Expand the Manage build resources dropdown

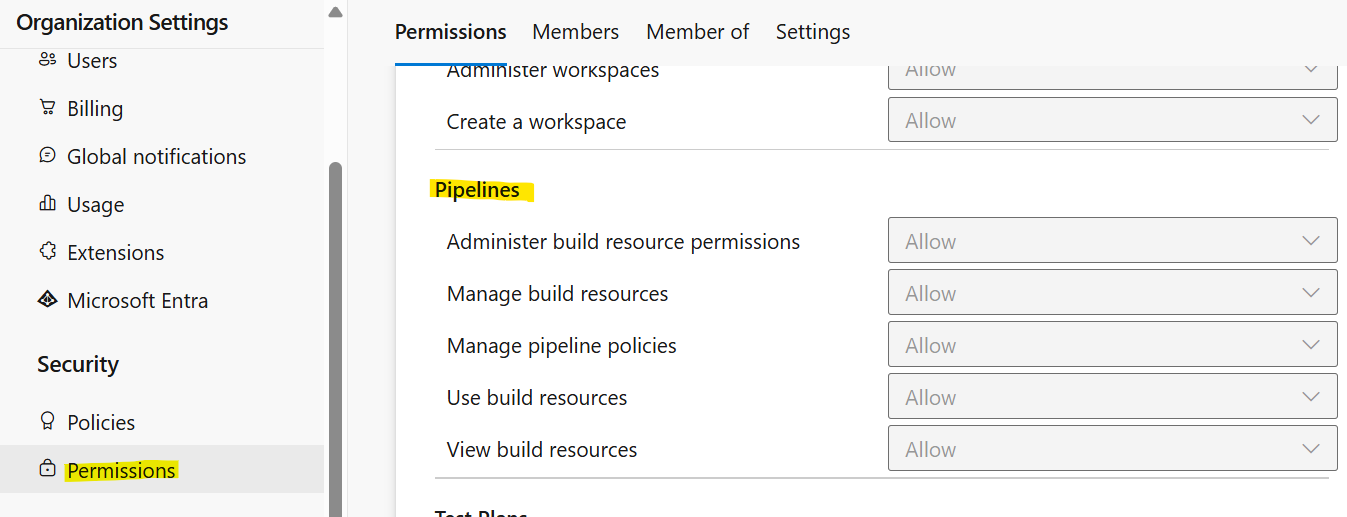point(1112,293)
